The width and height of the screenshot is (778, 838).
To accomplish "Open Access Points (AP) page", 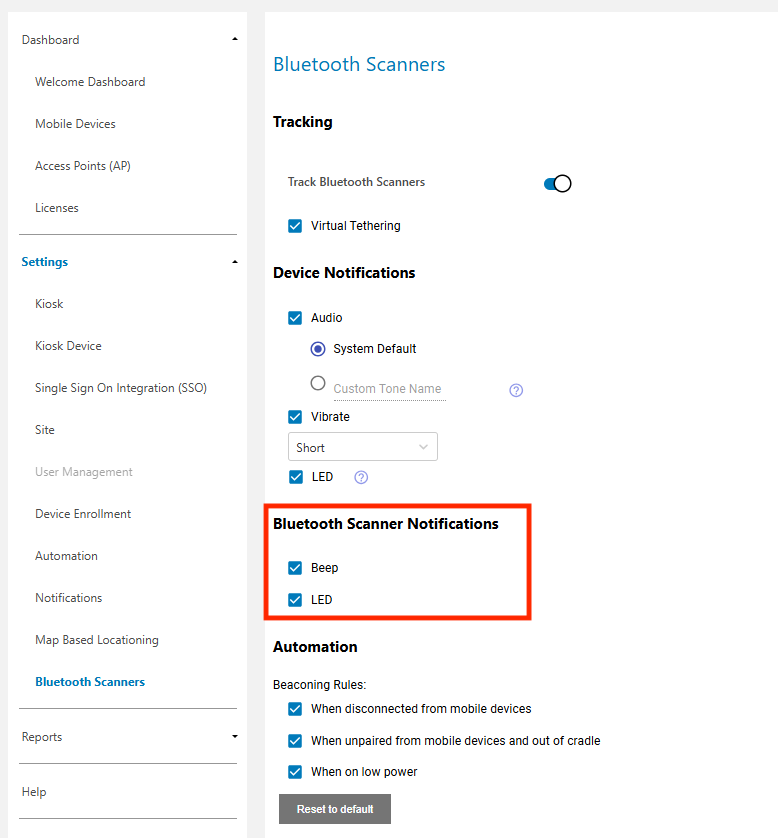I will (82, 166).
